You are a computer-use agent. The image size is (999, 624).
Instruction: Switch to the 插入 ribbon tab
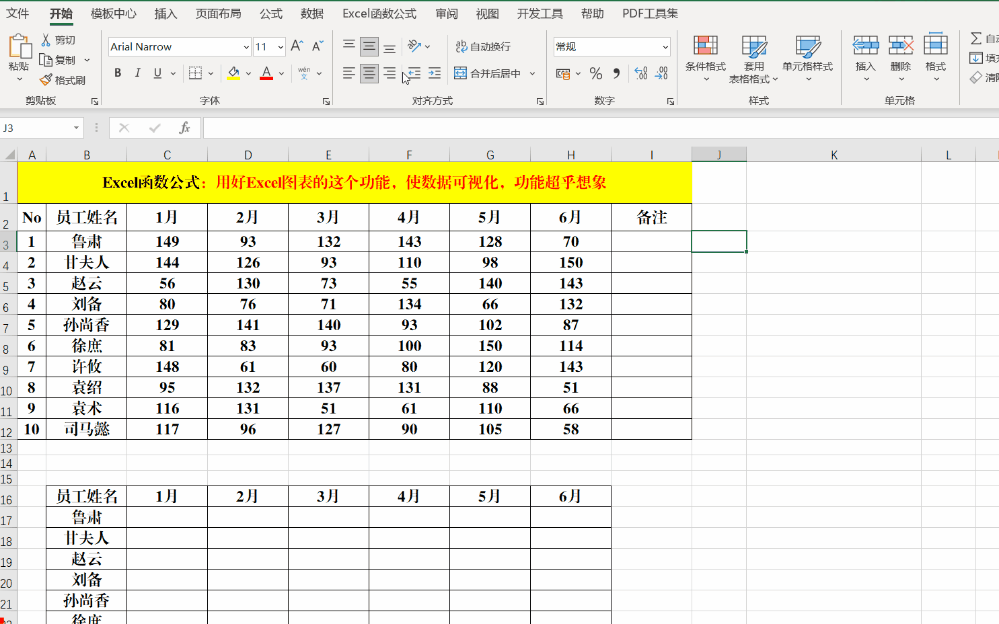pyautogui.click(x=166, y=13)
